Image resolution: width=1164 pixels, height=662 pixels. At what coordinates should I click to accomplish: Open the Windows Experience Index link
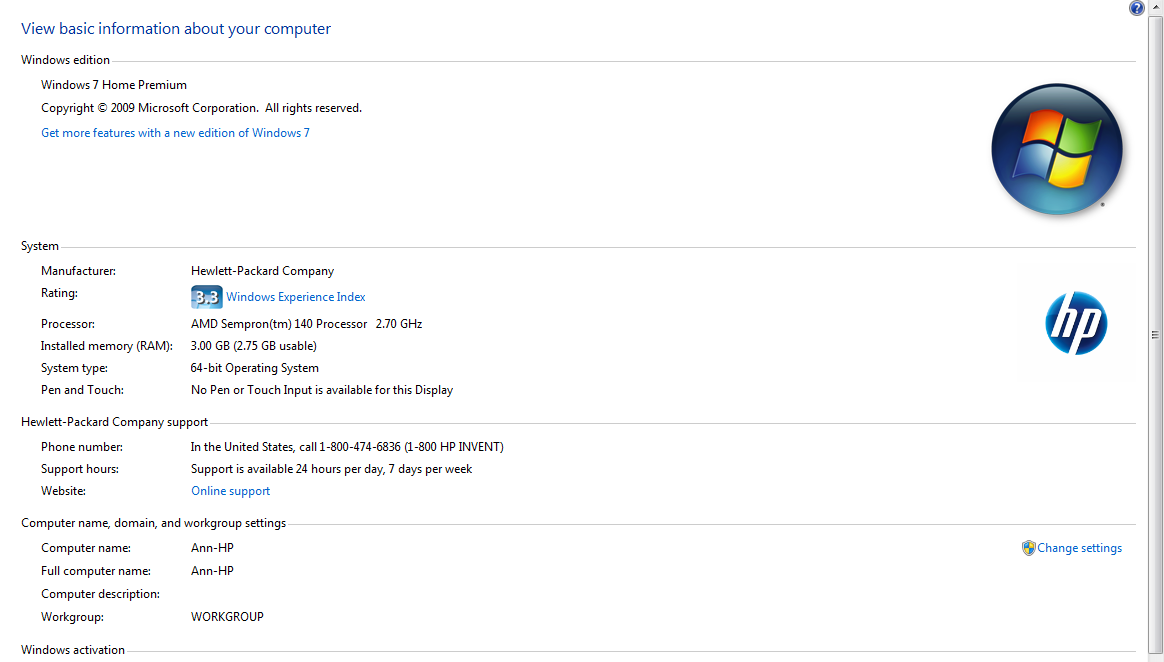pyautogui.click(x=295, y=297)
